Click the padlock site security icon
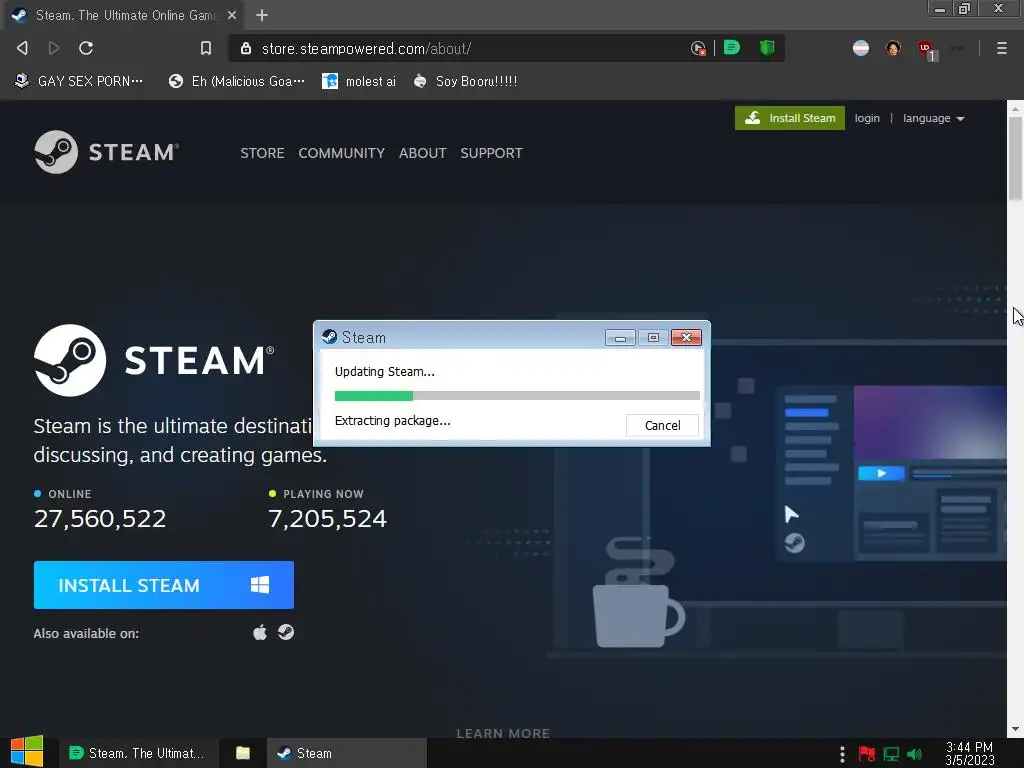Image resolution: width=1024 pixels, height=768 pixels. [246, 48]
